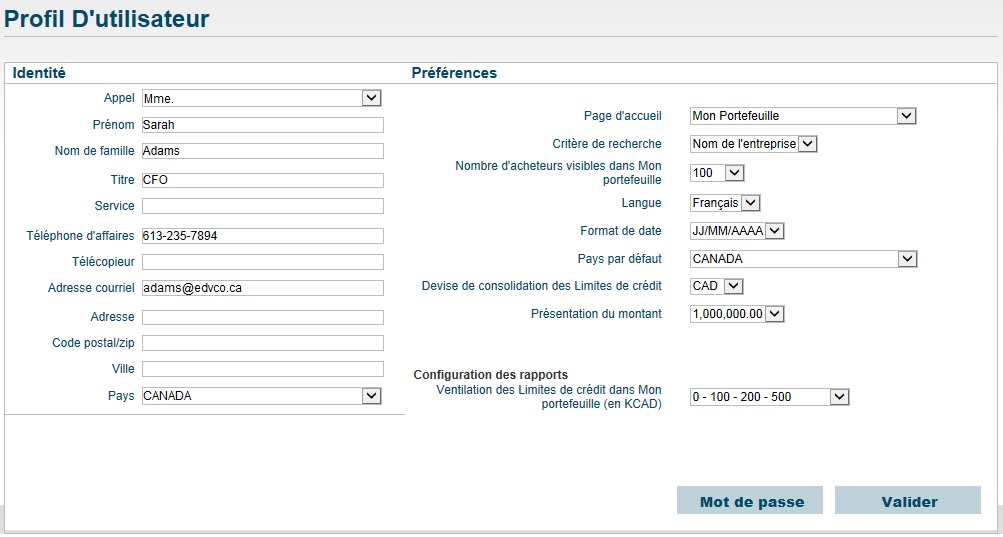The width and height of the screenshot is (1003, 537).
Task: Change the Langue dropdown from Français
Action: pos(725,203)
